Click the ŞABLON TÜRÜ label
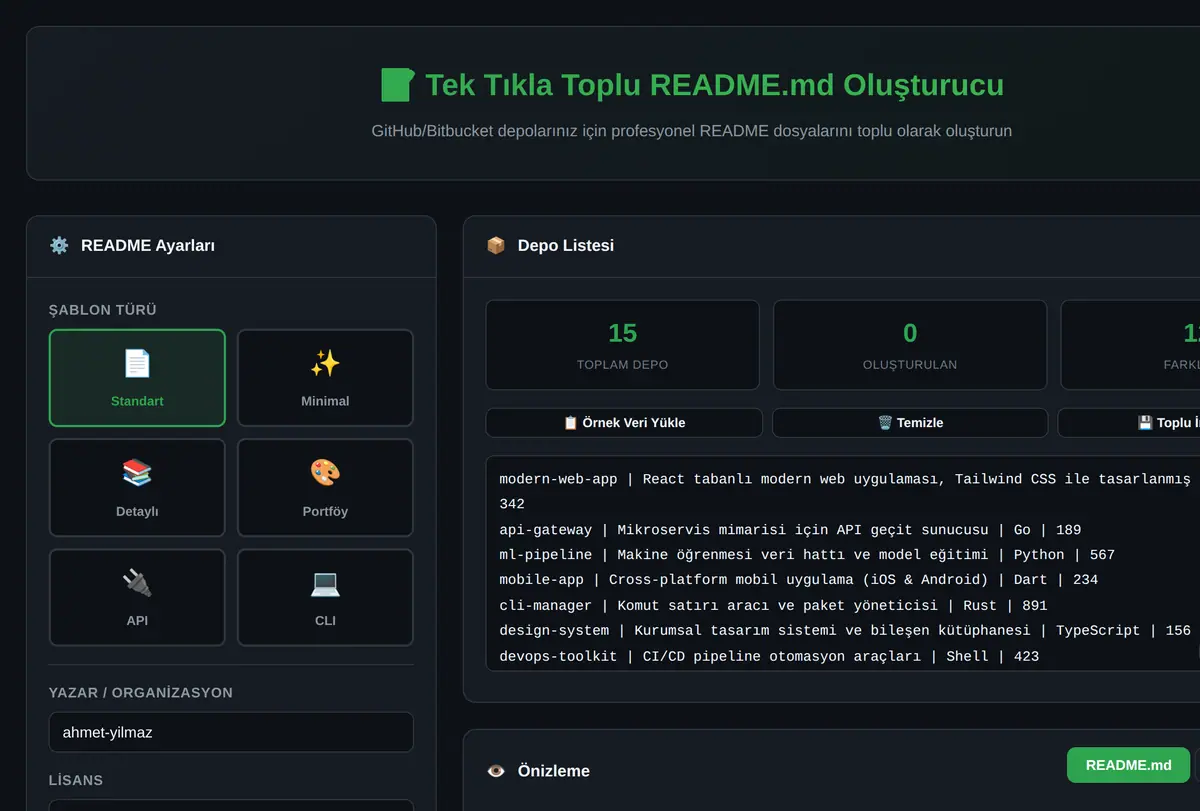 102,310
